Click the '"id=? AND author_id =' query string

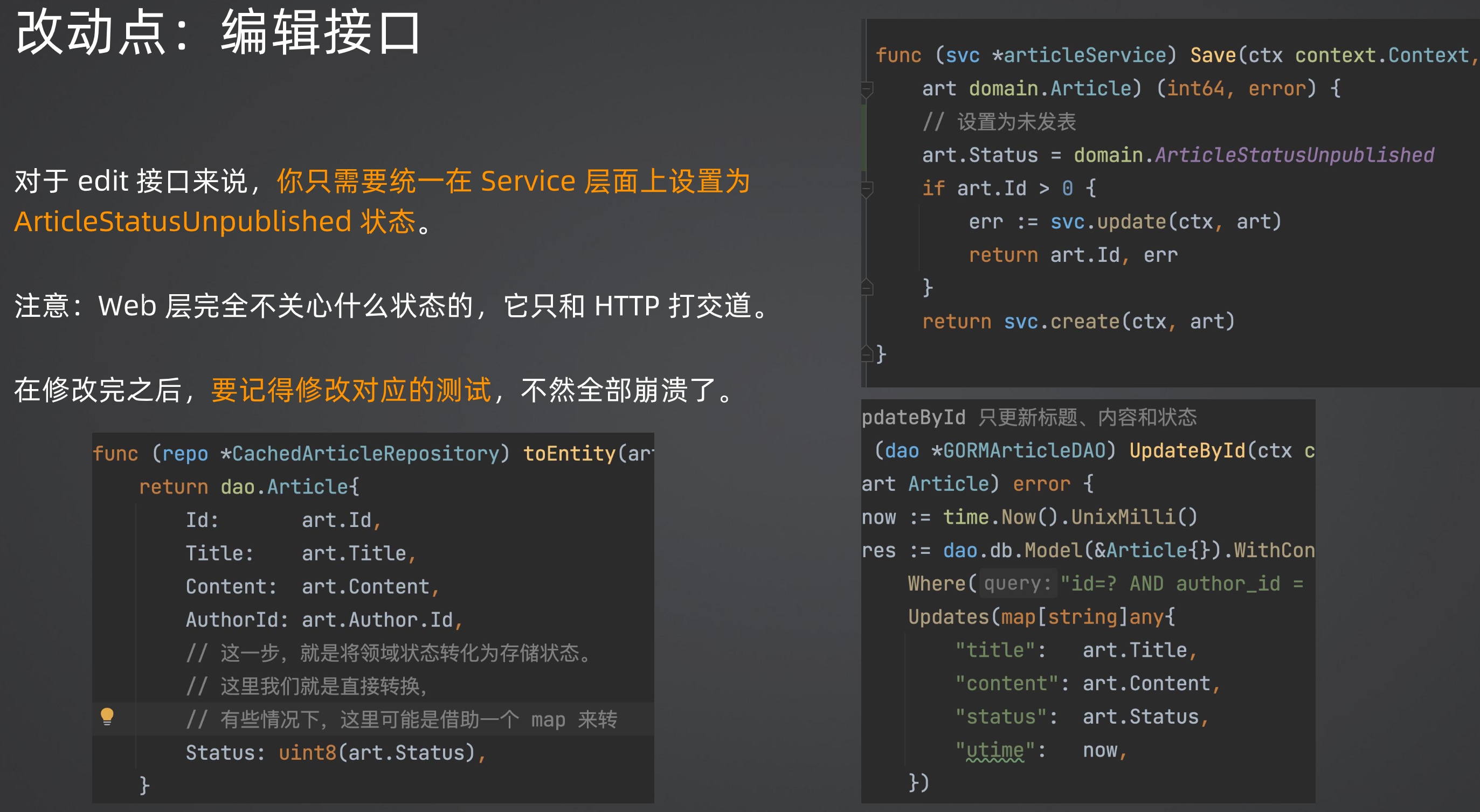click(1182, 585)
